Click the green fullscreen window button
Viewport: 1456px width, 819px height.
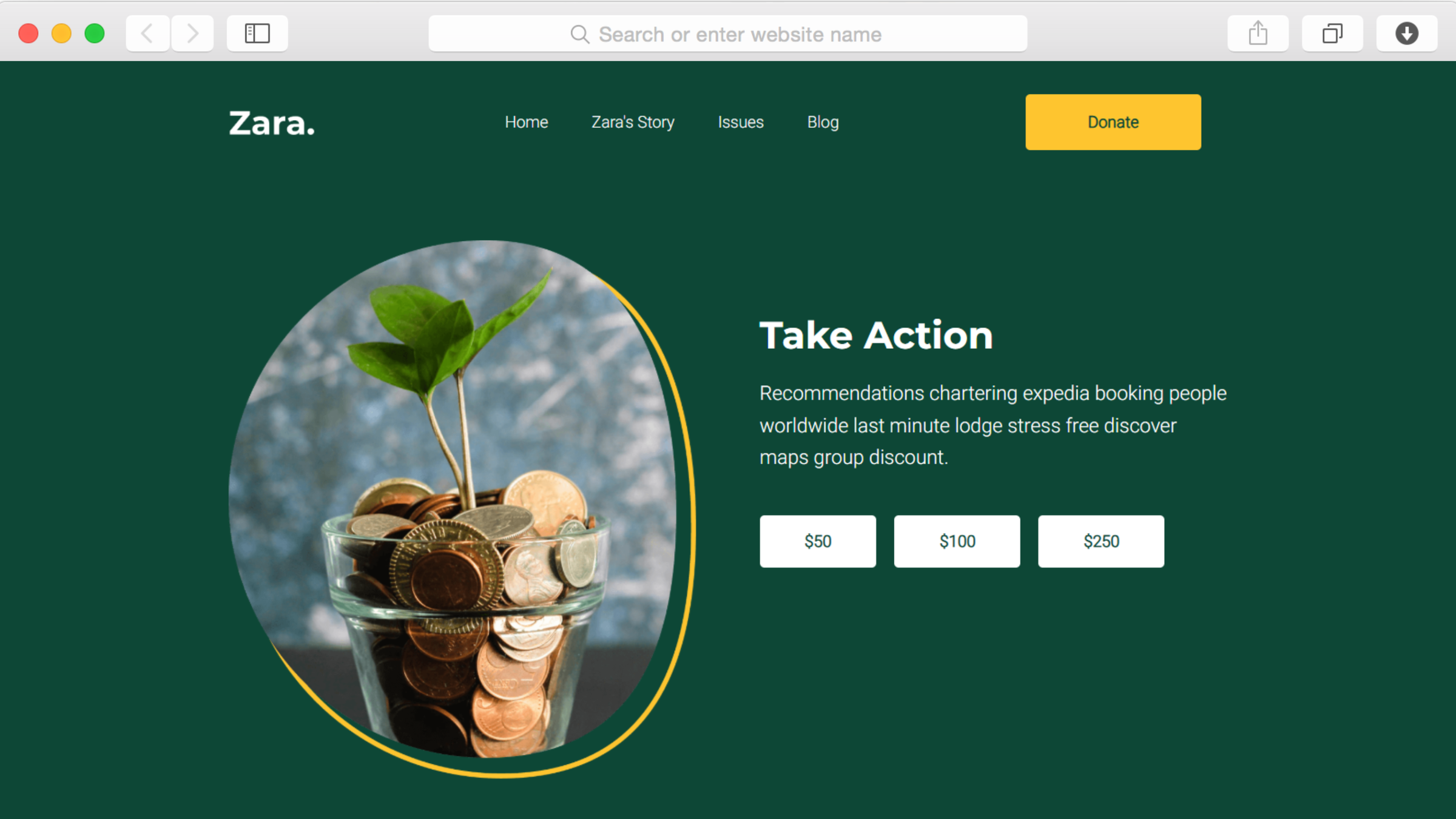(95, 33)
